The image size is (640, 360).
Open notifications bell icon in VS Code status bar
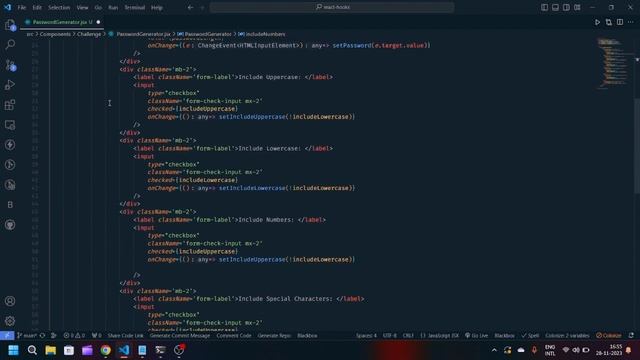(631, 336)
